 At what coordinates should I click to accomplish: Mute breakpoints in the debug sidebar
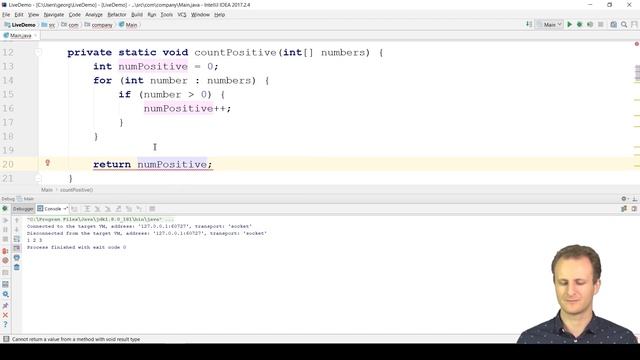pos(5,260)
